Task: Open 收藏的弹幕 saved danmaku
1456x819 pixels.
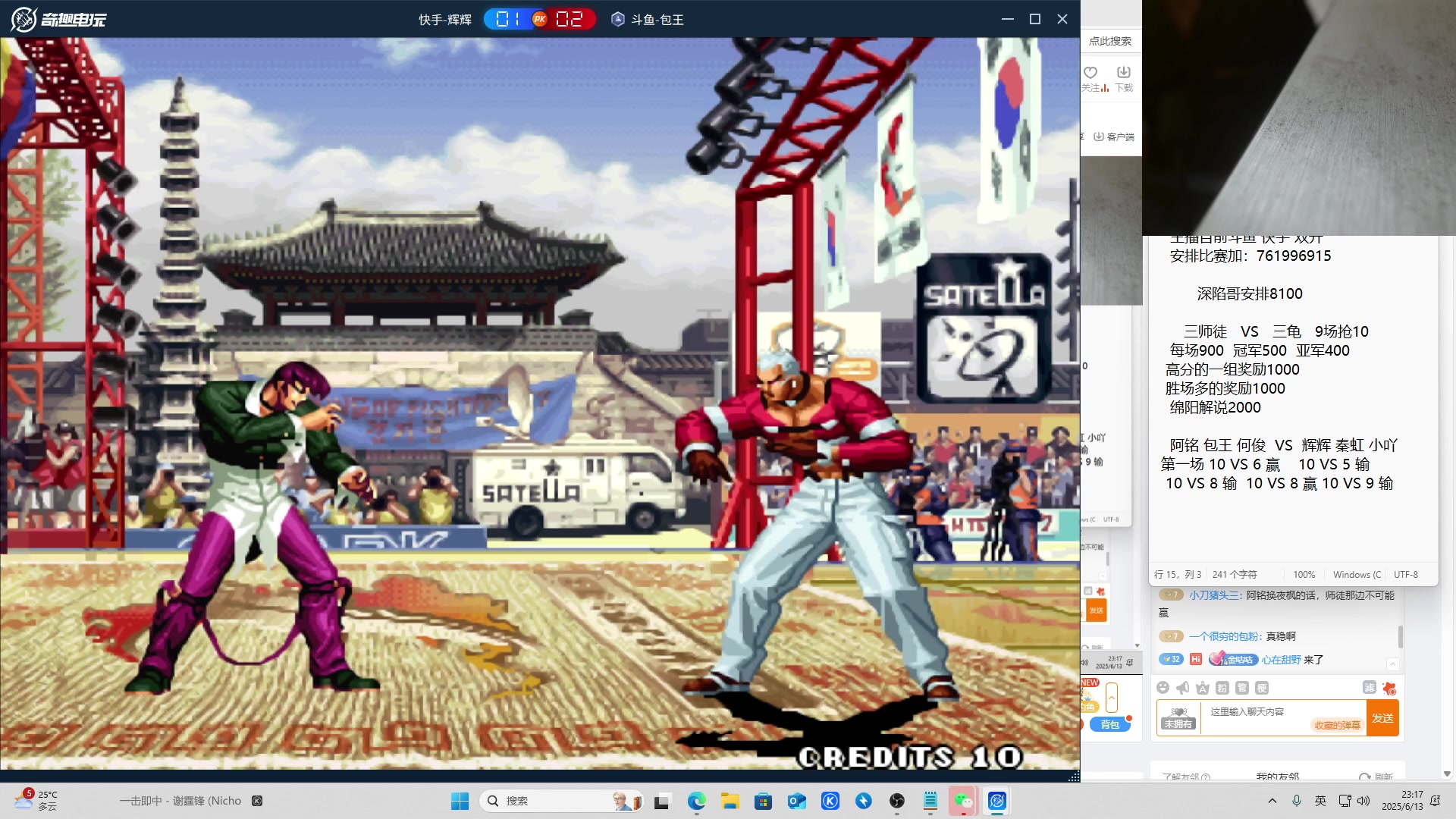Action: point(1337,725)
